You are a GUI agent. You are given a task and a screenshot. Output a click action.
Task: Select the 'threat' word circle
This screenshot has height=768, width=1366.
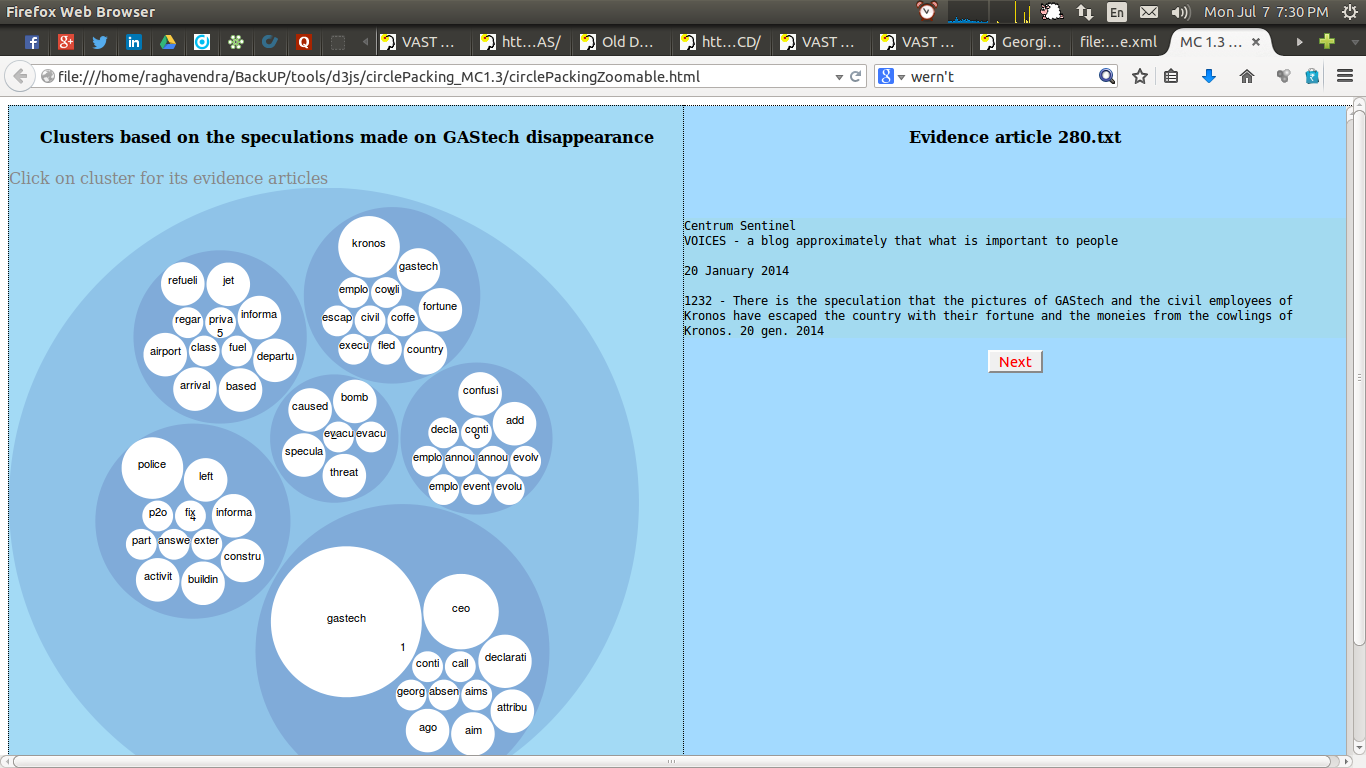344,475
